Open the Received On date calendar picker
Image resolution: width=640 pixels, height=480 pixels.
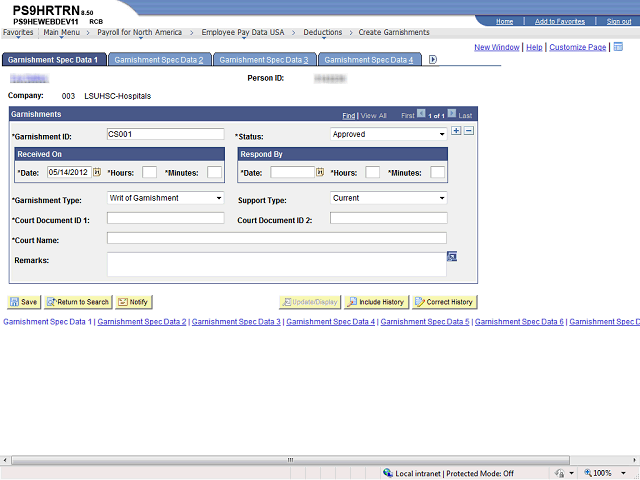pos(97,173)
